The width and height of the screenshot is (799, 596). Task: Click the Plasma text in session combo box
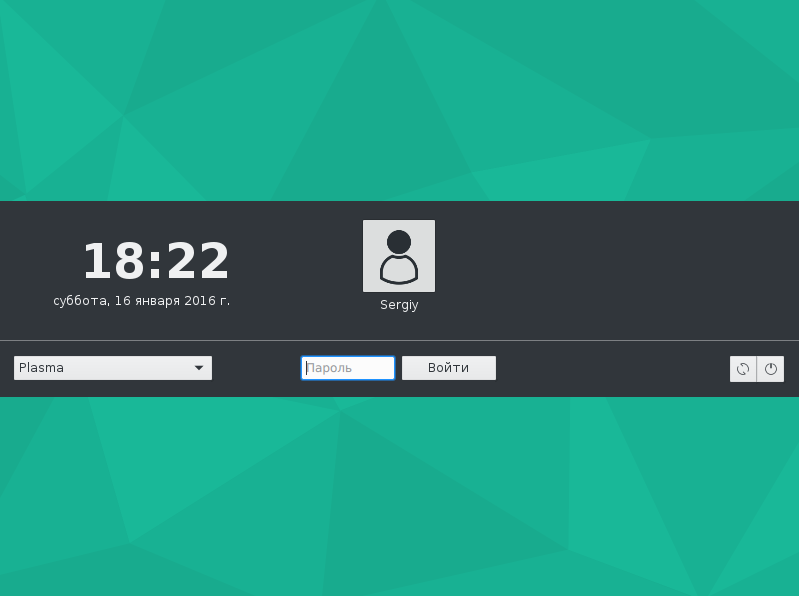pyautogui.click(x=41, y=368)
